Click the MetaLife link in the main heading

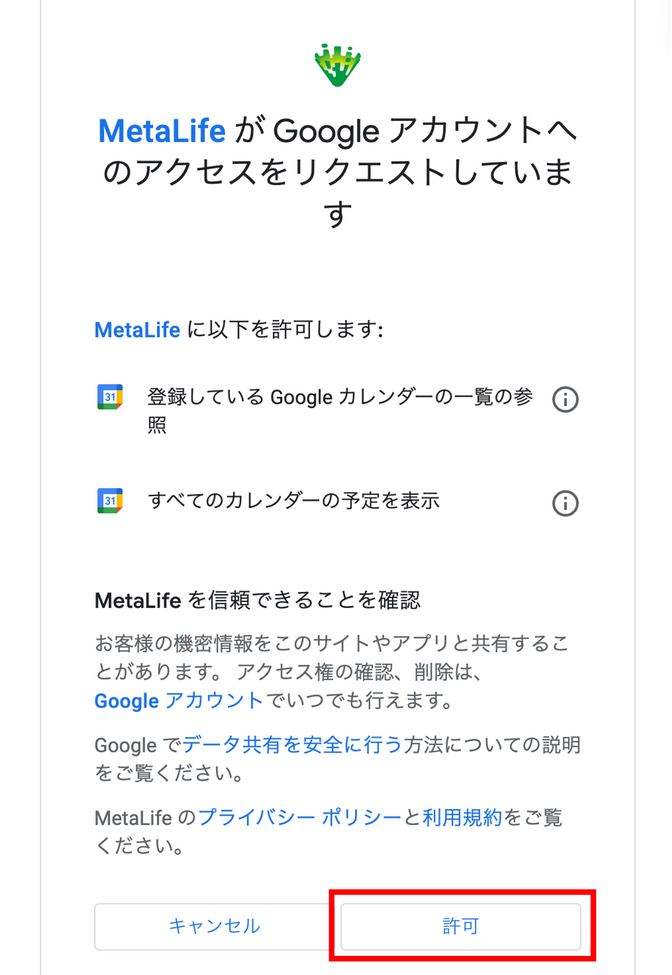(x=162, y=131)
